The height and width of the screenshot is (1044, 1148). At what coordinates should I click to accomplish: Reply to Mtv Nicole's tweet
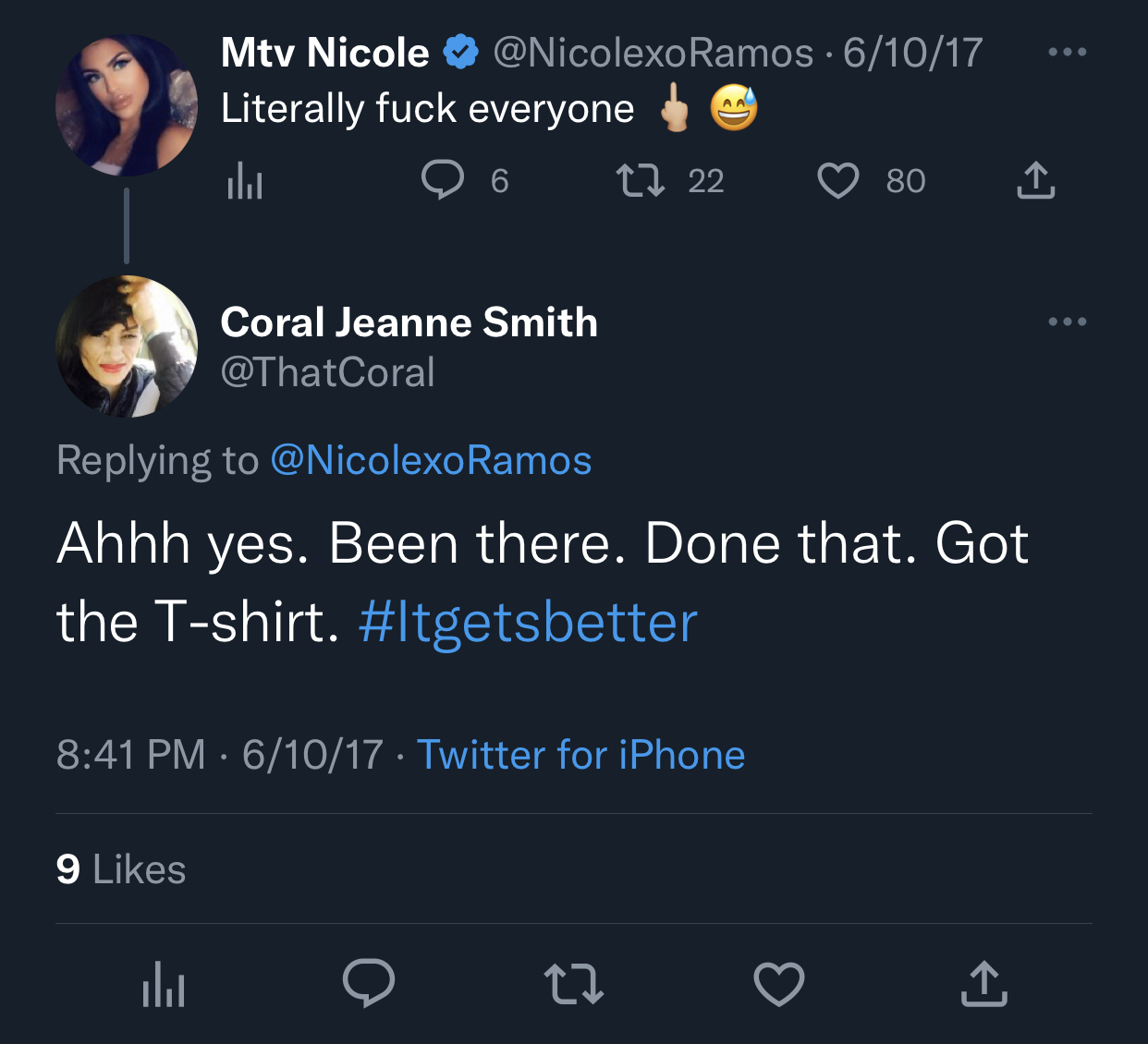(443, 180)
